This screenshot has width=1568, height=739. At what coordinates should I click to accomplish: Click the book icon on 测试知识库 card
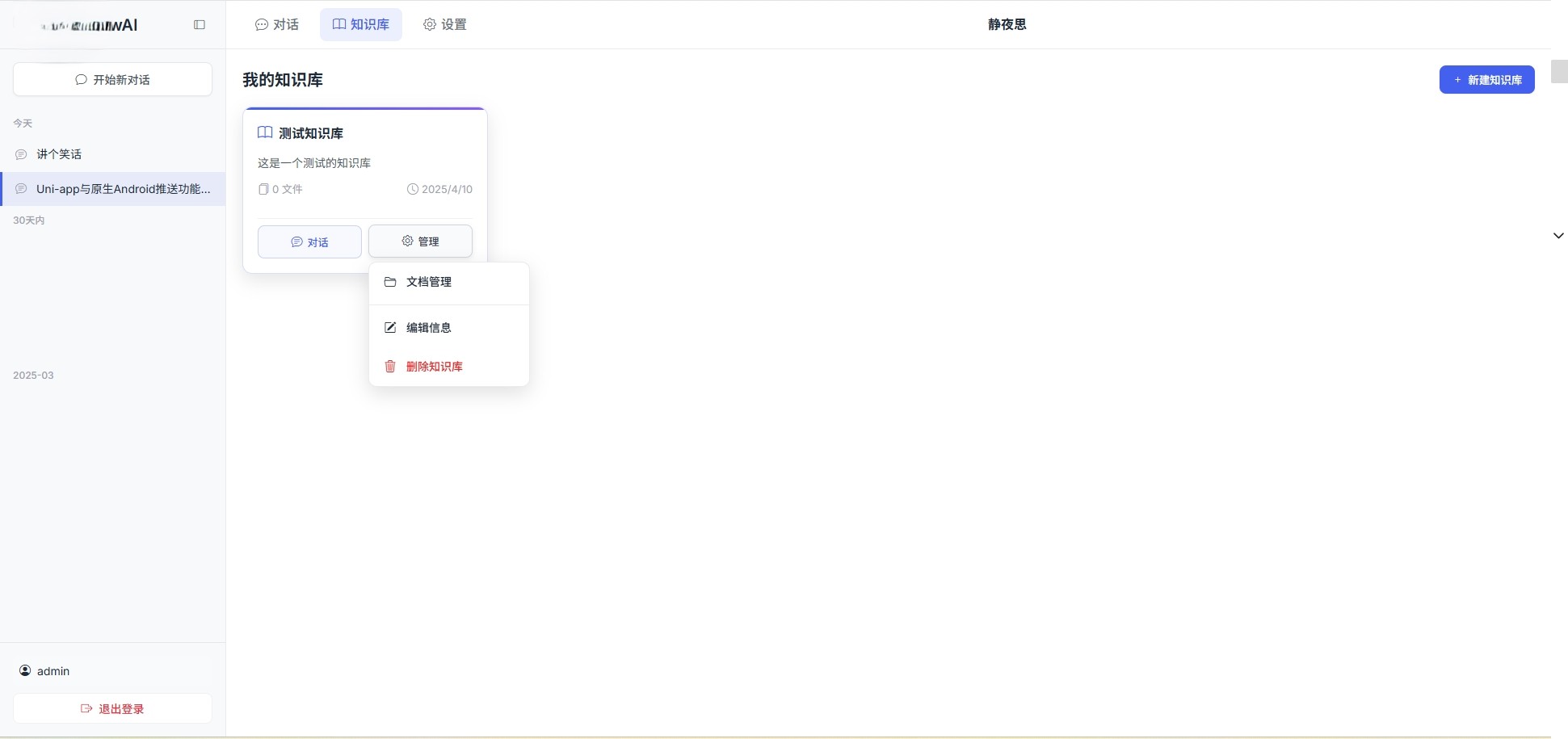click(264, 132)
